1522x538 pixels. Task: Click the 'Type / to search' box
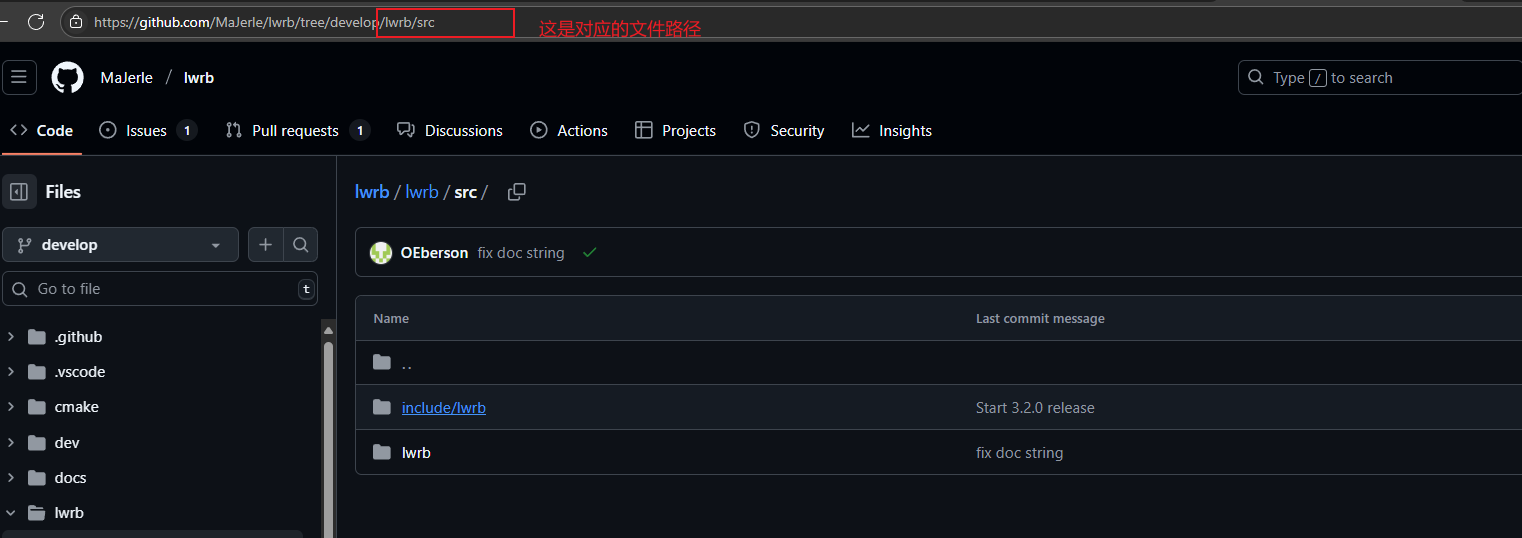1380,77
